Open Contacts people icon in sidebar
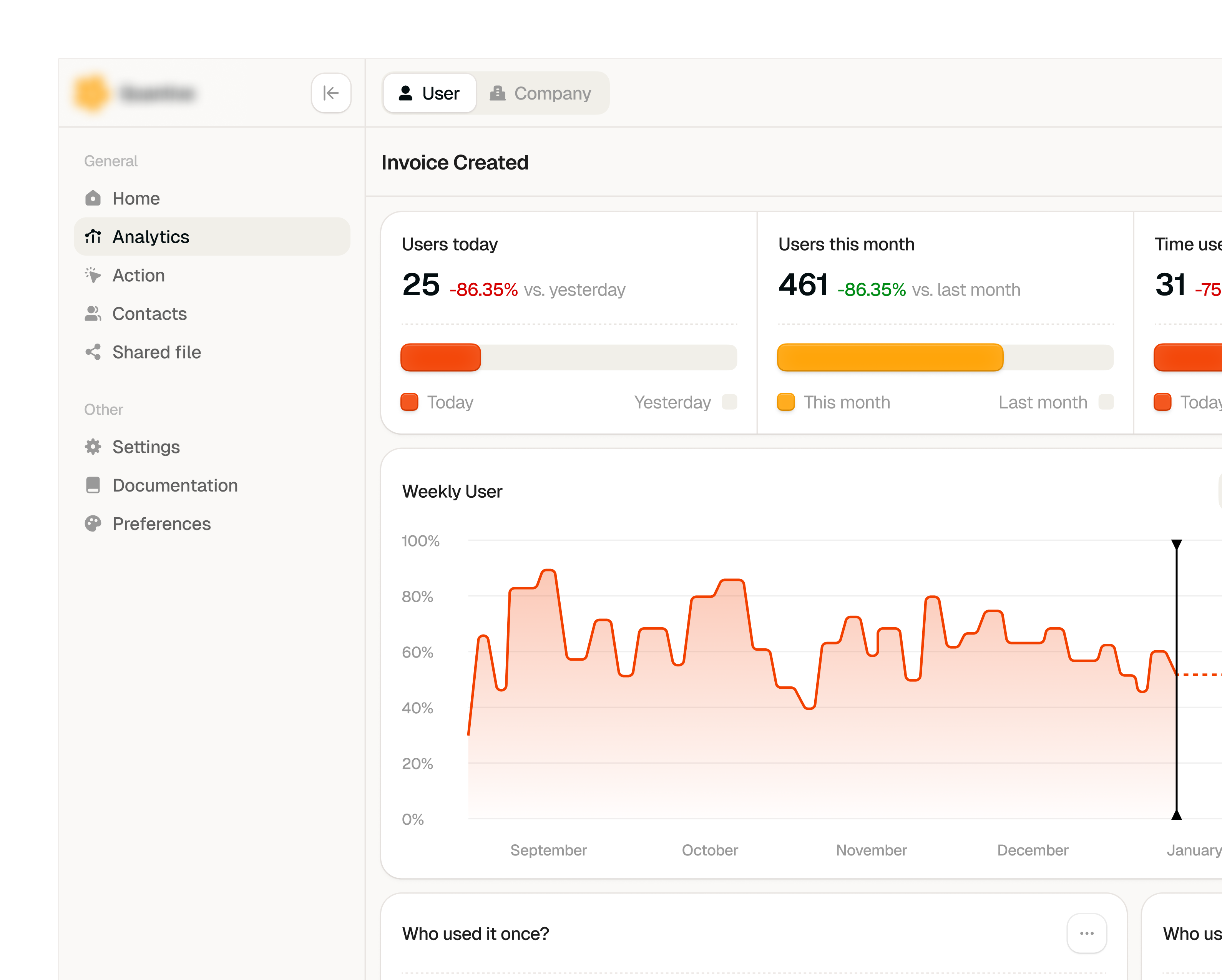 point(93,314)
